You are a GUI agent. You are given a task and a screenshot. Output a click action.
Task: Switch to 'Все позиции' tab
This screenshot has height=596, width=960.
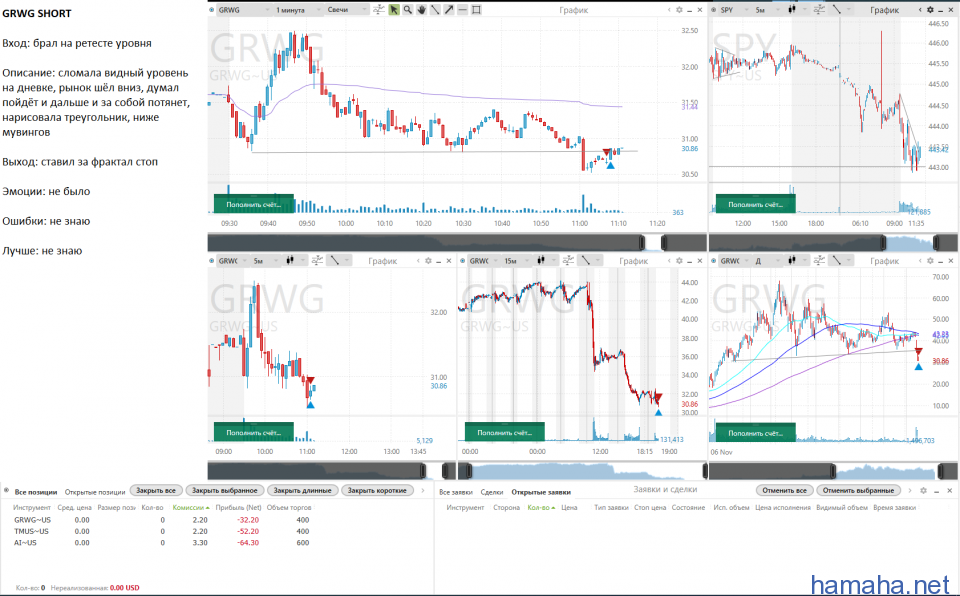tap(36, 492)
